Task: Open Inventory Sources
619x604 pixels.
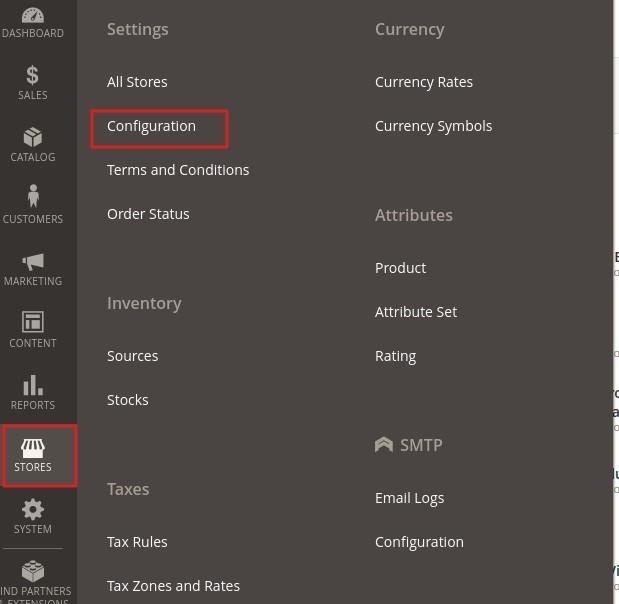Action: pyautogui.click(x=132, y=356)
